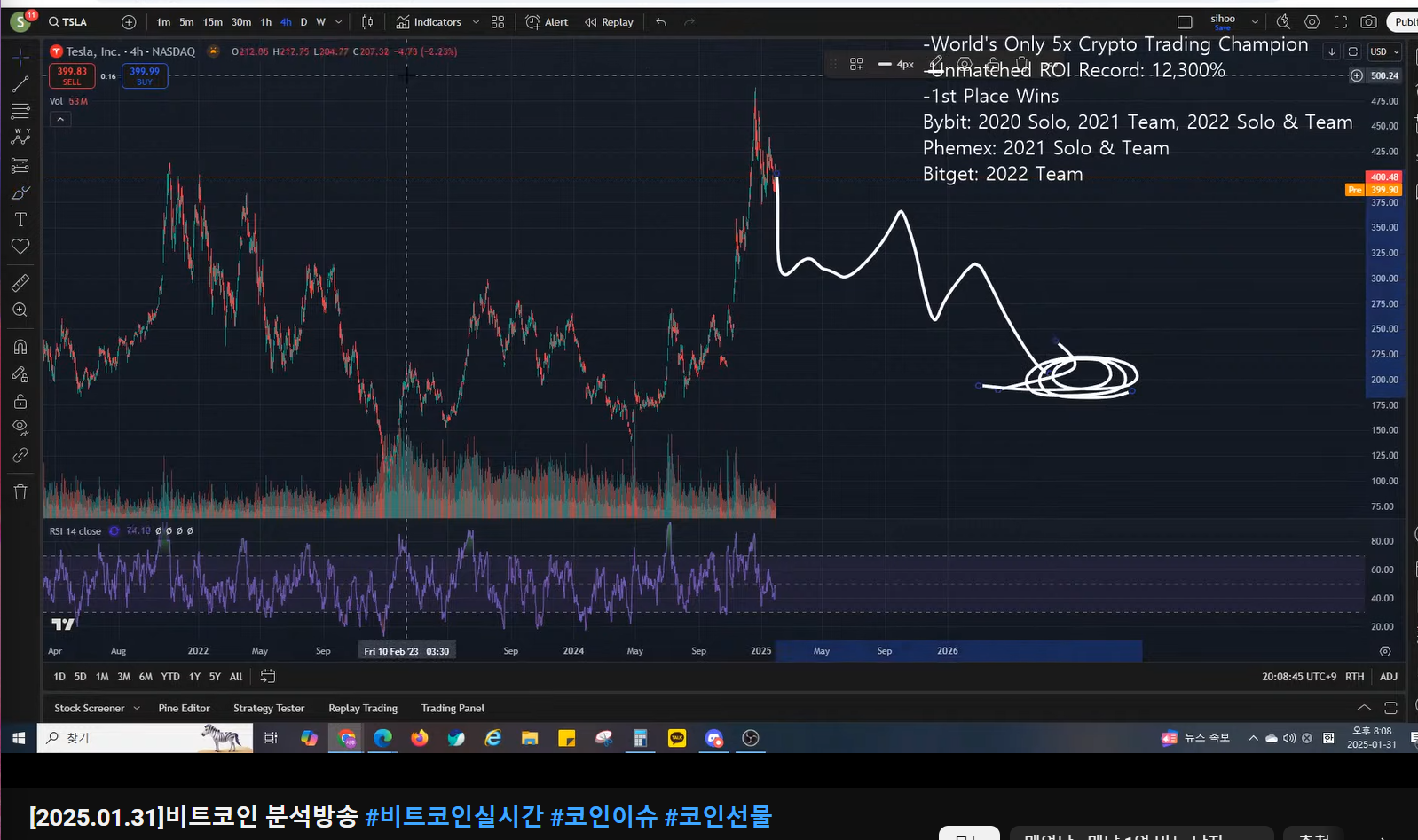The image size is (1418, 840).
Task: Open the sihoo layout dropdown arrow
Action: pyautogui.click(x=1255, y=22)
